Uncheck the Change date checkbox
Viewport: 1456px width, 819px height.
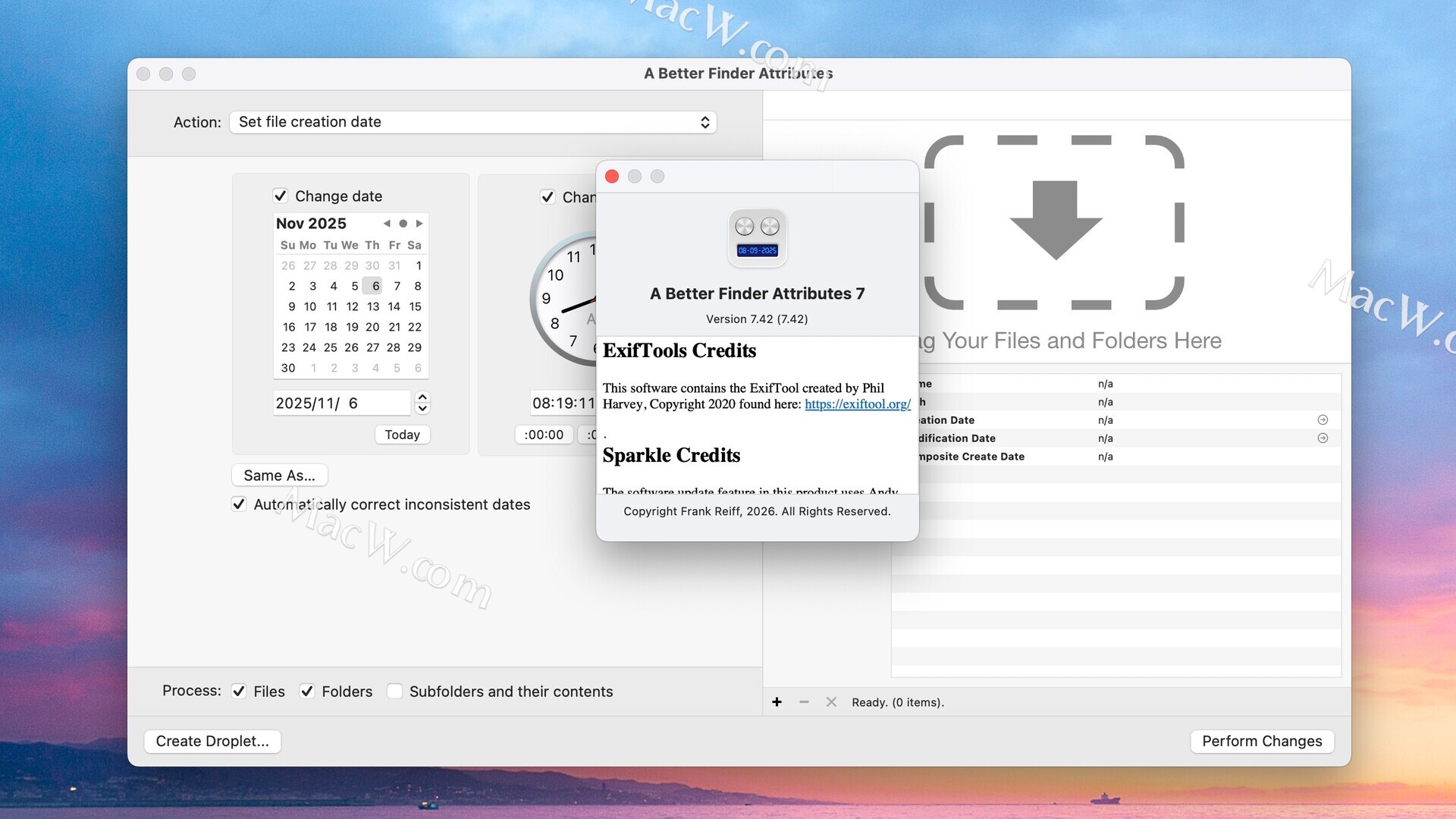coord(281,196)
